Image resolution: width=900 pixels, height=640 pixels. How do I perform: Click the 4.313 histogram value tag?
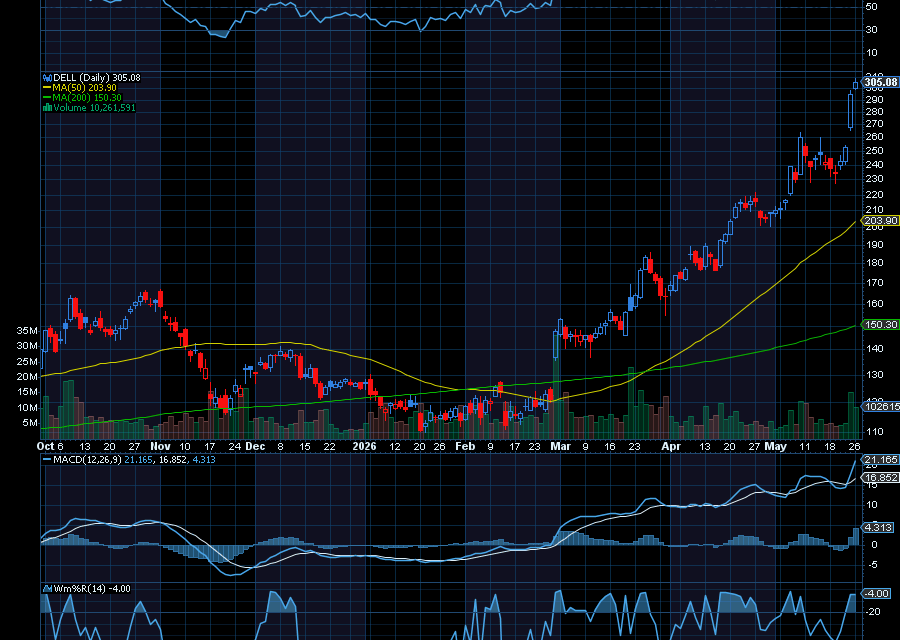tap(878, 527)
